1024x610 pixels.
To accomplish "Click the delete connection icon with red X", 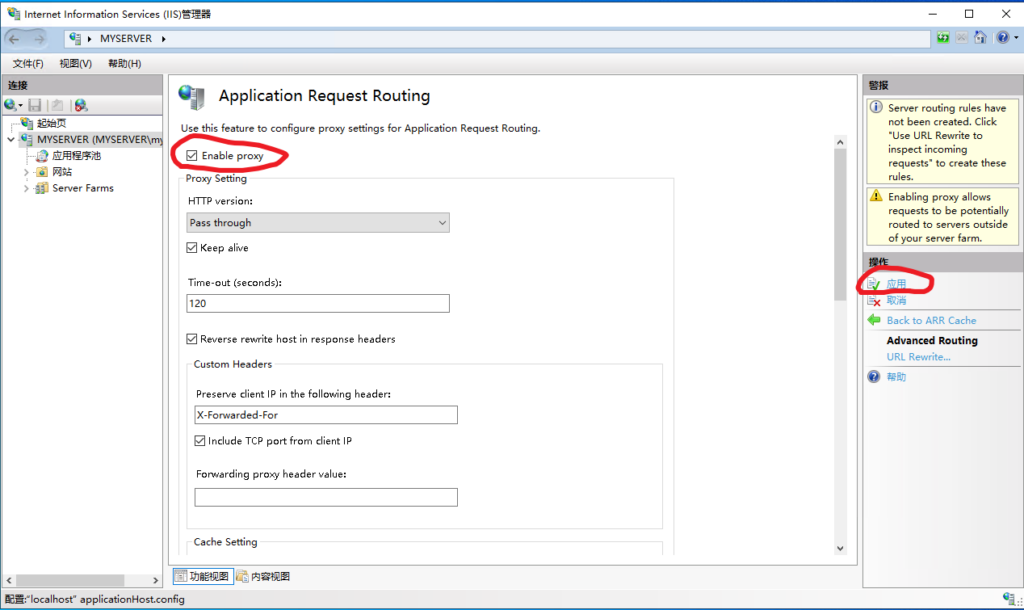I will pyautogui.click(x=80, y=105).
